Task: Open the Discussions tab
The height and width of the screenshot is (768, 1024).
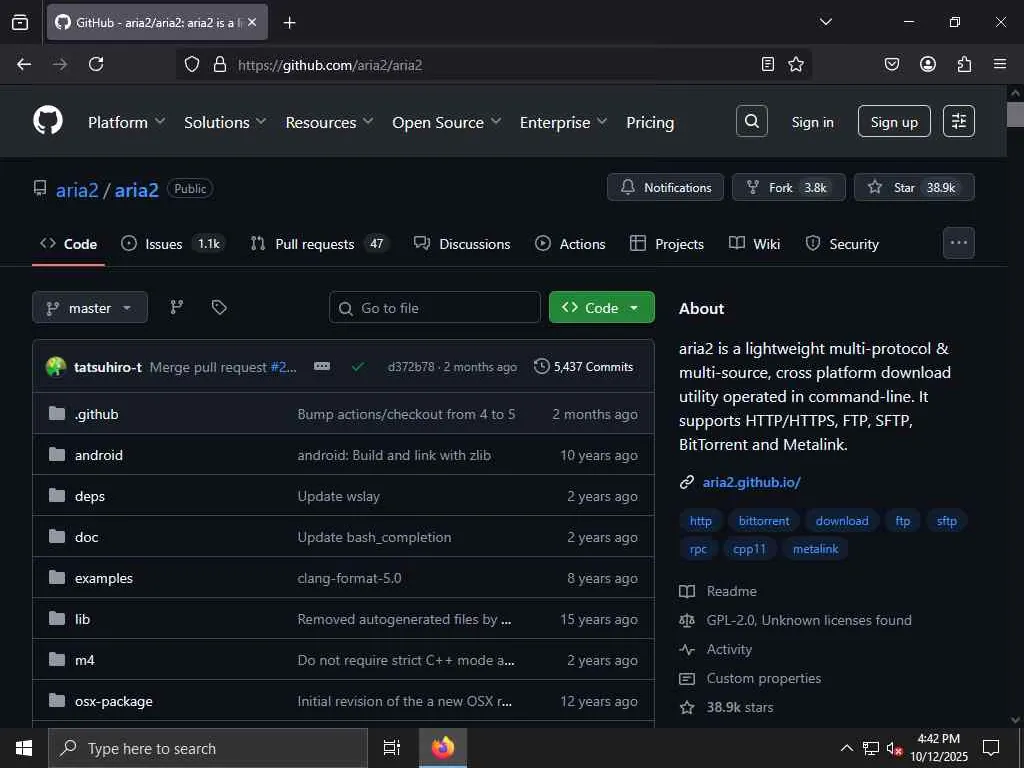Action: 462,244
